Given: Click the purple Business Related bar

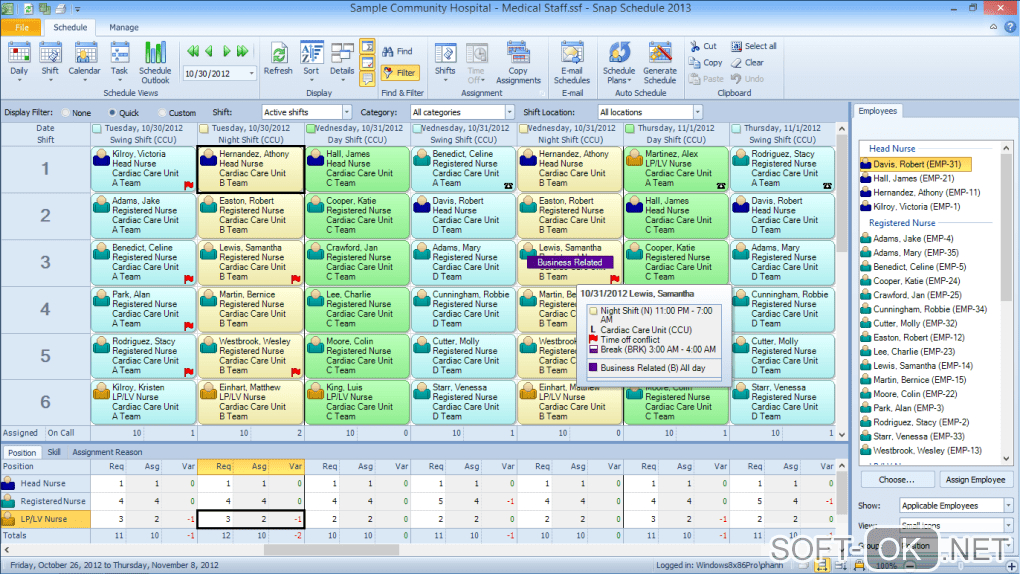Looking at the screenshot, I should (x=570, y=262).
